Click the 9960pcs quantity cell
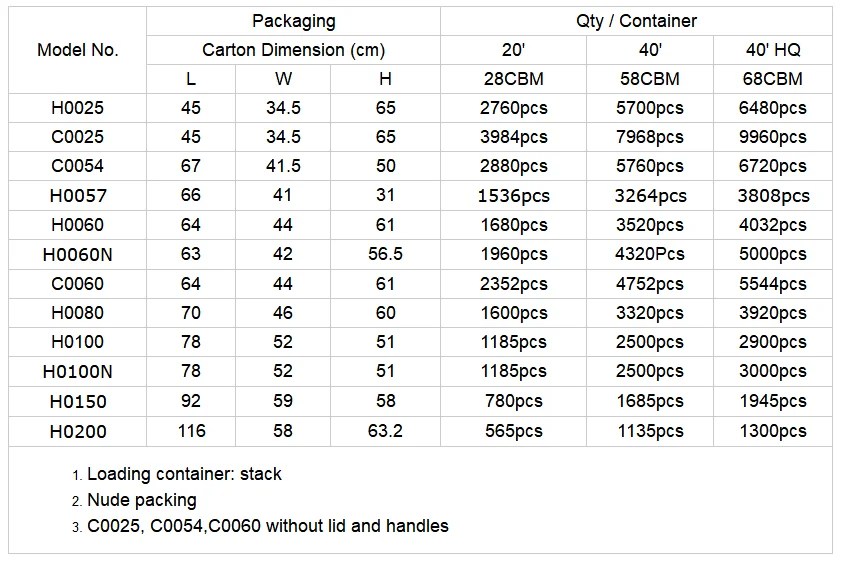This screenshot has height=561, width=849. 771,137
